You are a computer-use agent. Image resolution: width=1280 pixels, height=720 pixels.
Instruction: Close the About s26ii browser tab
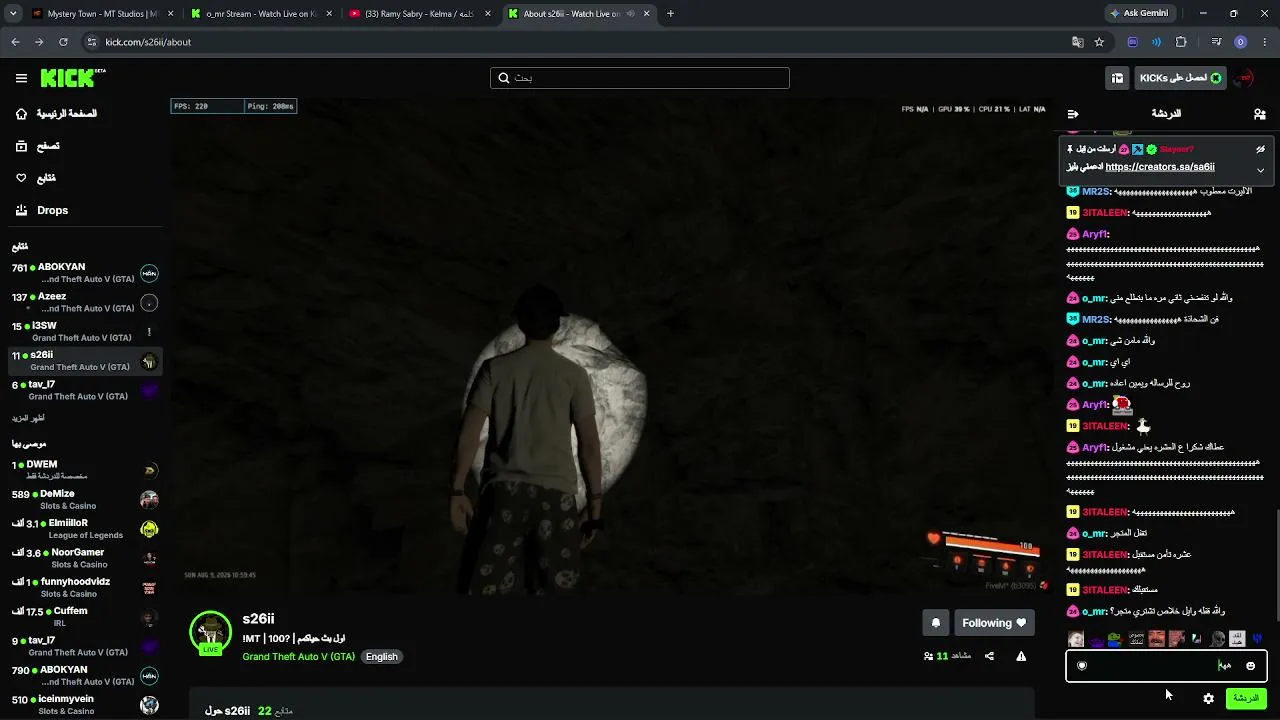[x=646, y=14]
